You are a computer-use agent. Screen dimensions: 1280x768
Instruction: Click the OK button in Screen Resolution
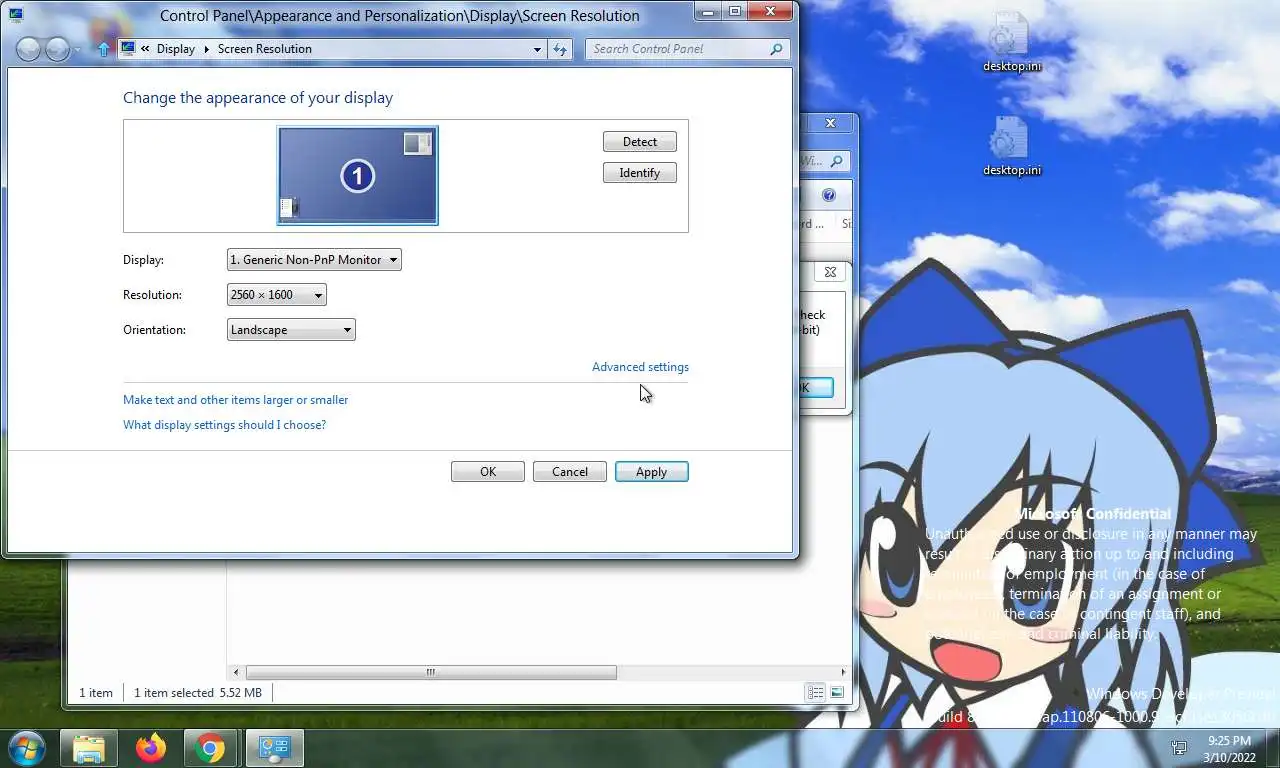488,472
